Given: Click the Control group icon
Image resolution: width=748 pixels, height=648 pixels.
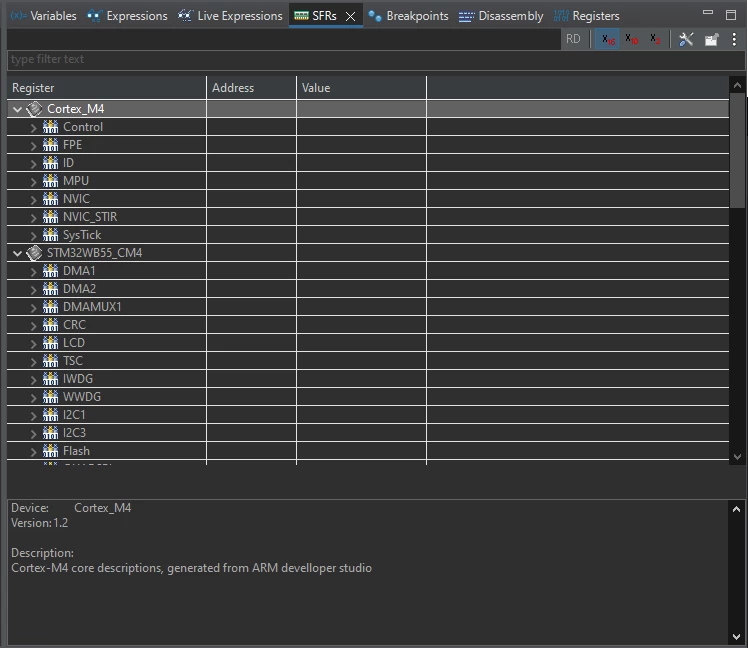Looking at the screenshot, I should point(51,126).
